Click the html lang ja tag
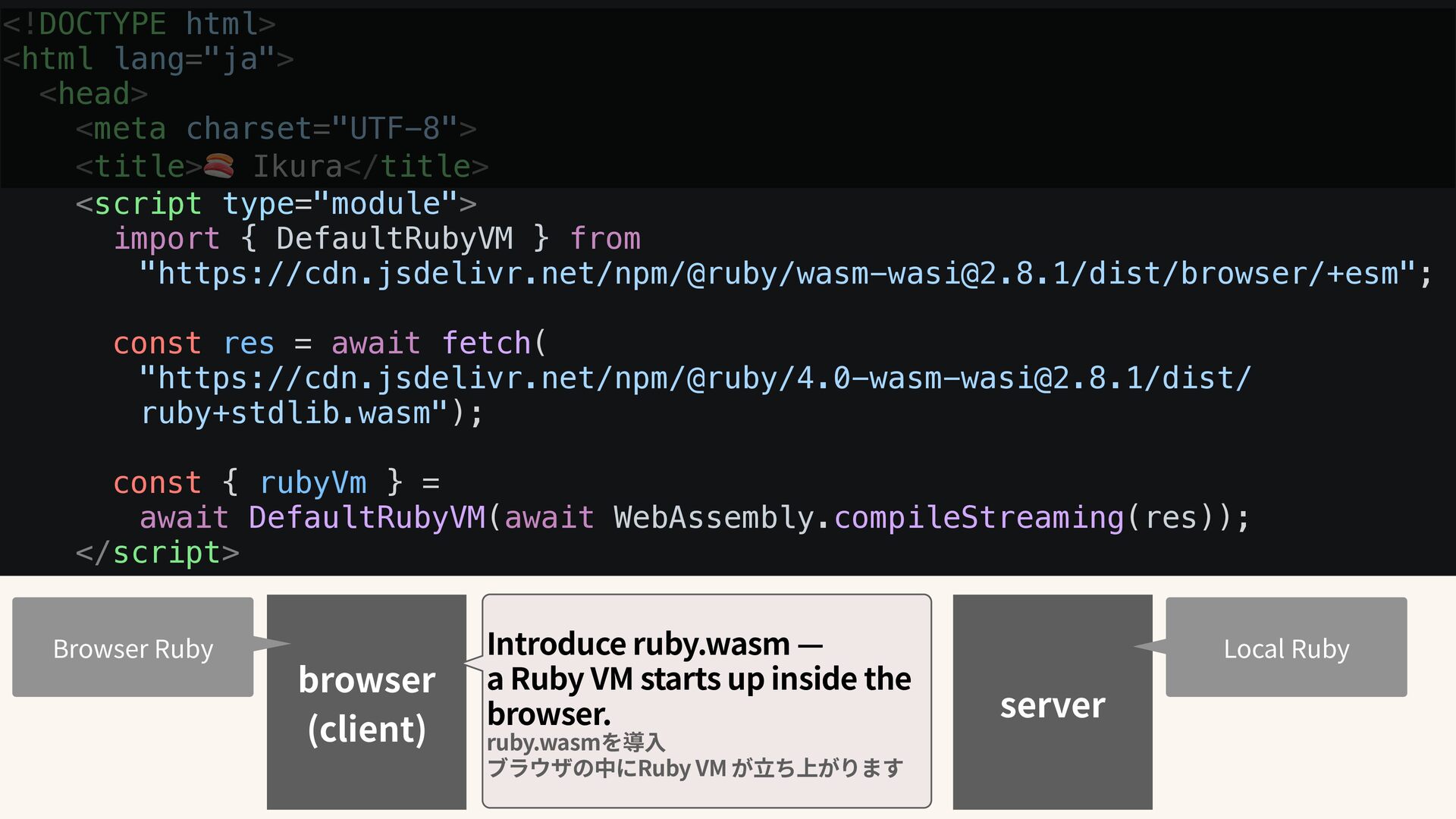 148,59
